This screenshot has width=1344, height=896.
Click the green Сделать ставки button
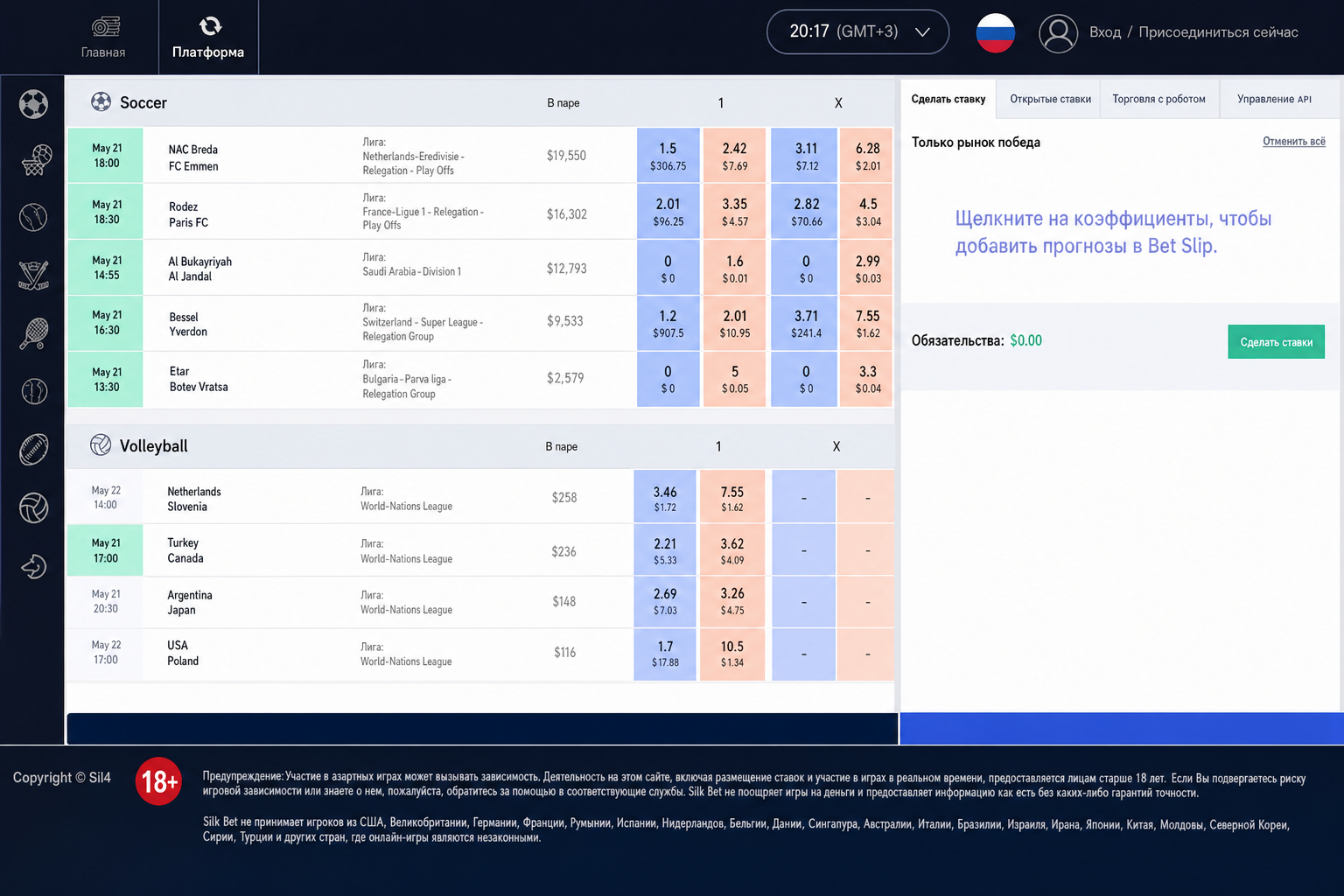coord(1276,342)
